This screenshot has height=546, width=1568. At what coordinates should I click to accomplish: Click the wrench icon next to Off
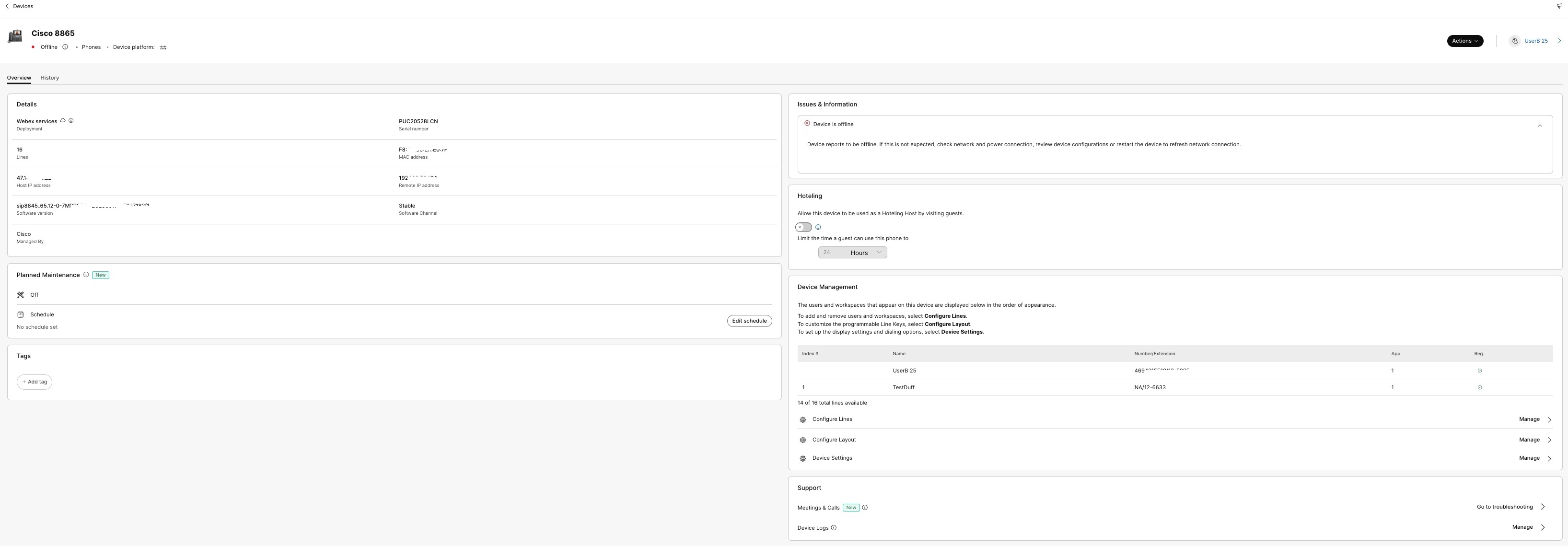pyautogui.click(x=20, y=295)
